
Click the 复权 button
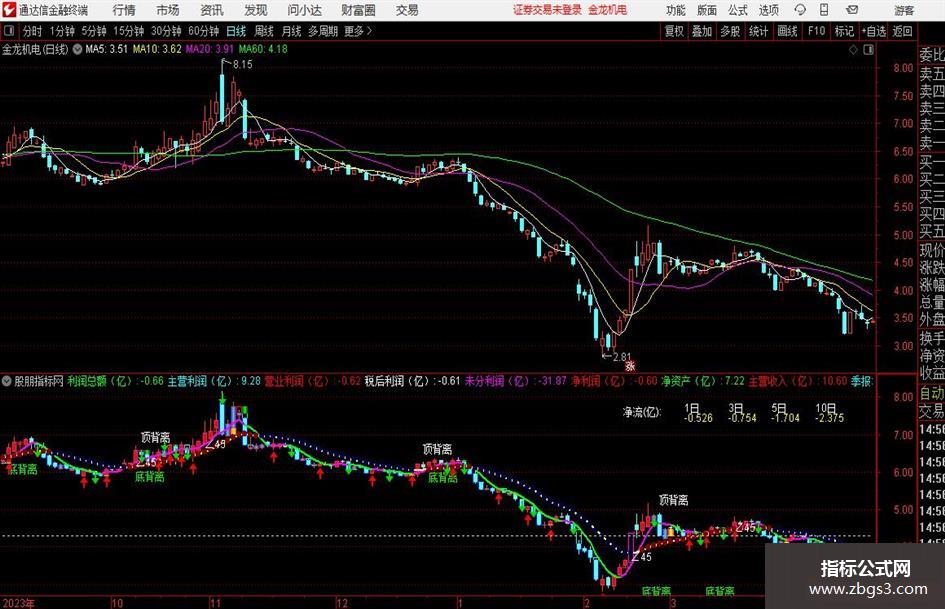tap(674, 31)
